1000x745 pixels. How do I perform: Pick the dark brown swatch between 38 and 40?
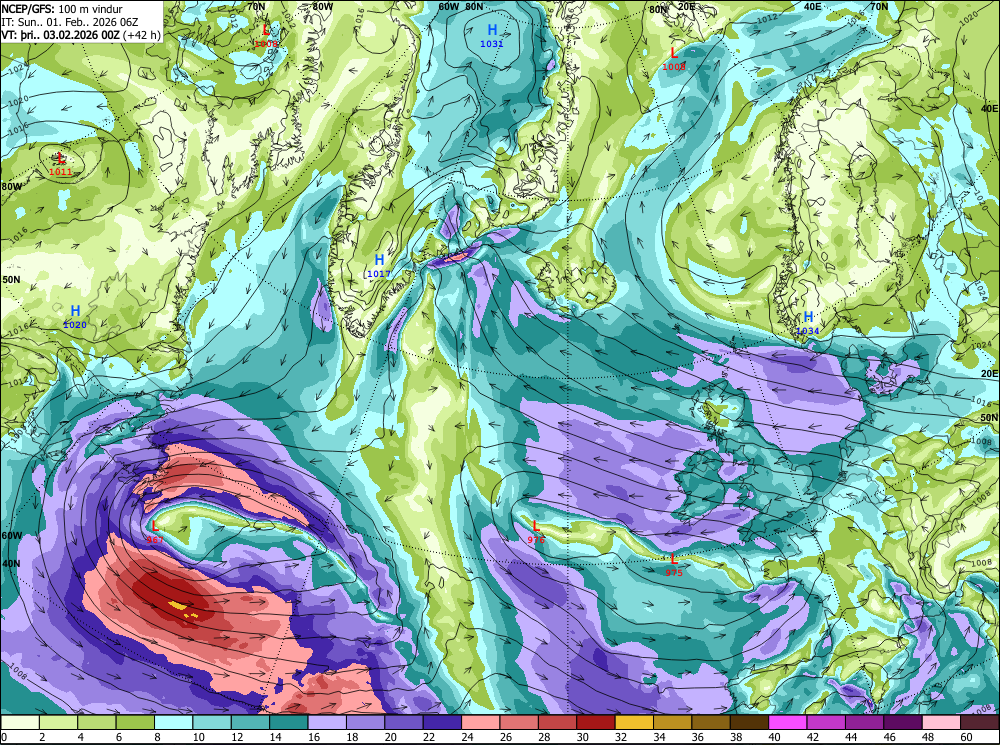749,722
